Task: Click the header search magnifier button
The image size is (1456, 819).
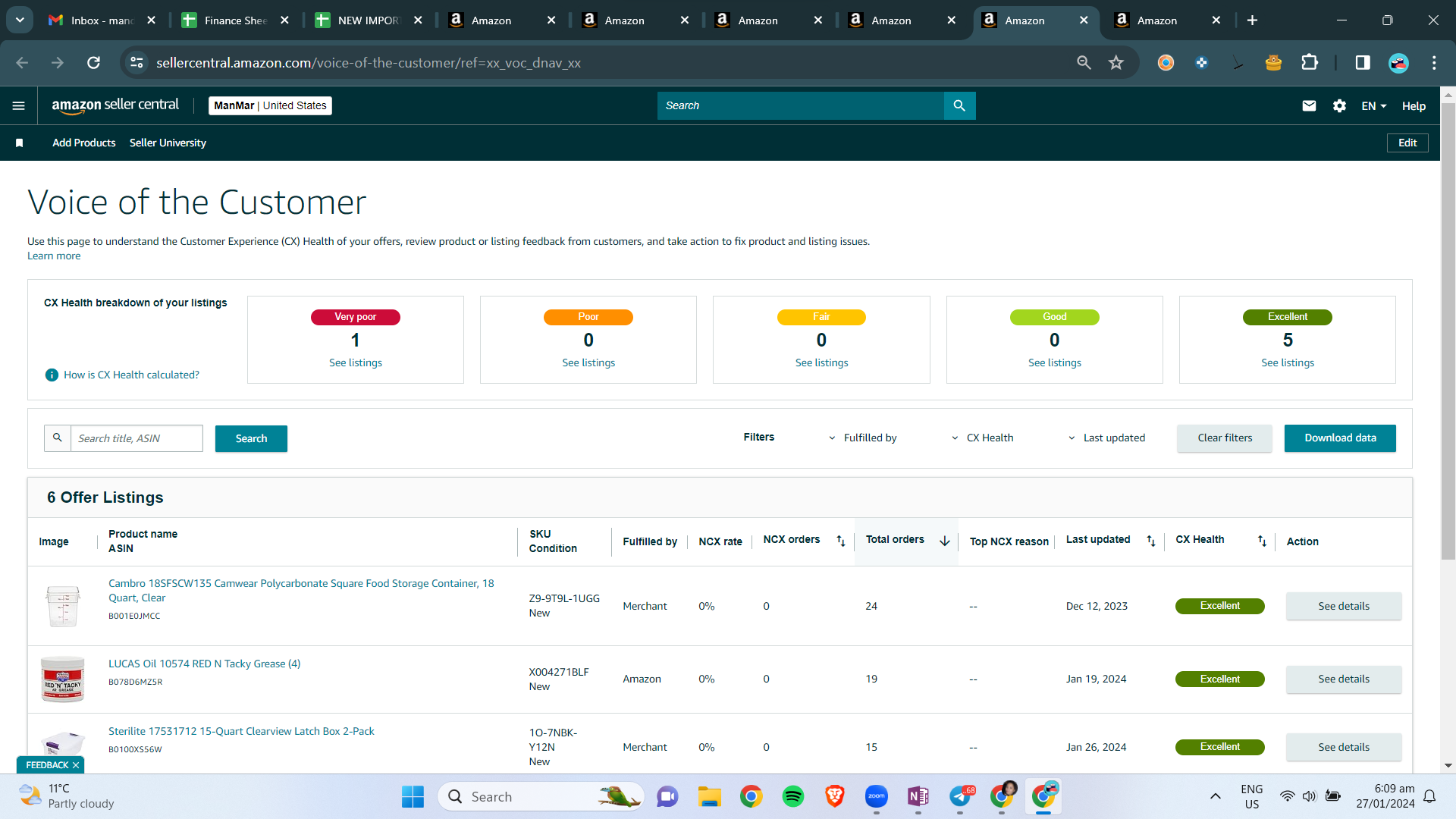Action: pos(959,106)
